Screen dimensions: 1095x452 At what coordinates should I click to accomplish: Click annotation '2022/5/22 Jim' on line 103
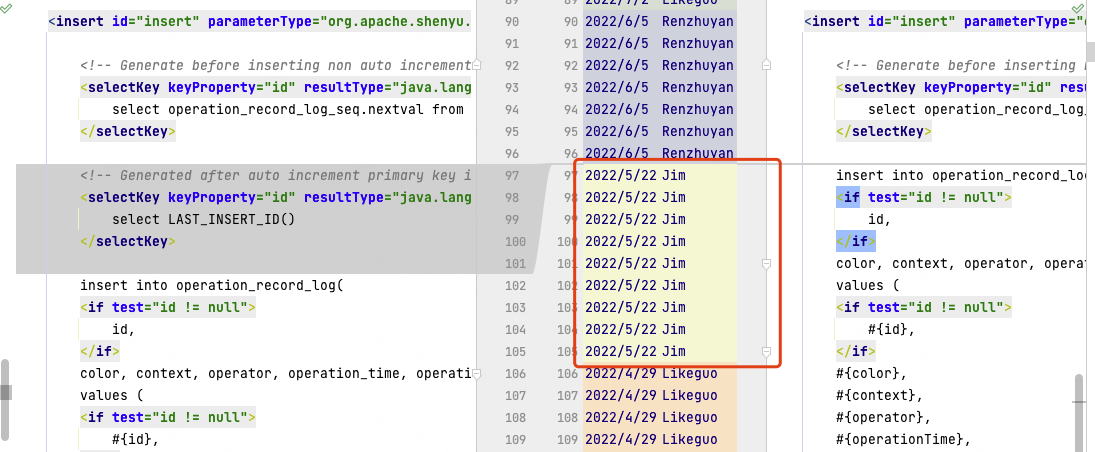click(635, 307)
